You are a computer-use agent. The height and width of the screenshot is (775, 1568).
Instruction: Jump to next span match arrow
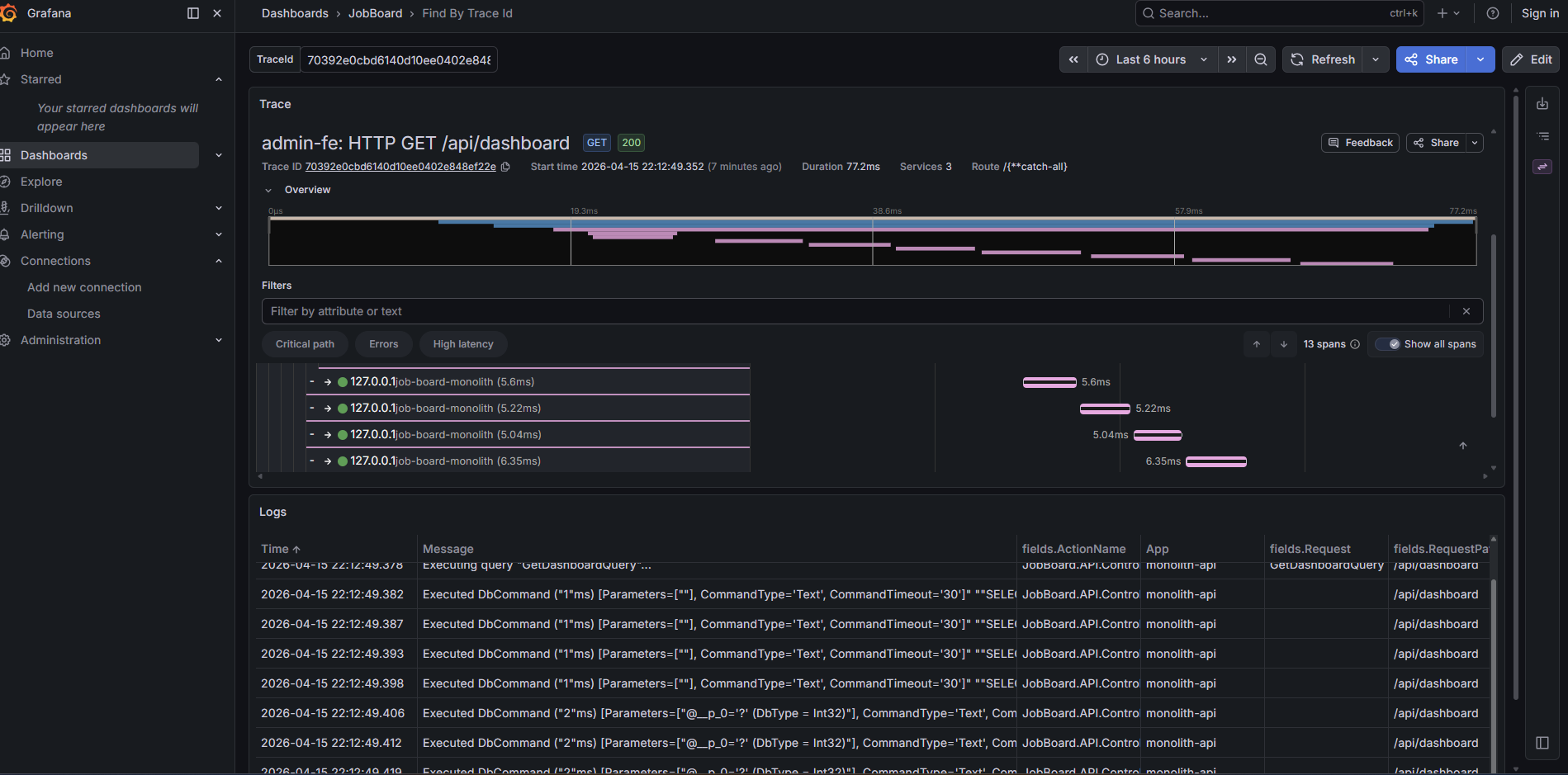pyautogui.click(x=1283, y=344)
